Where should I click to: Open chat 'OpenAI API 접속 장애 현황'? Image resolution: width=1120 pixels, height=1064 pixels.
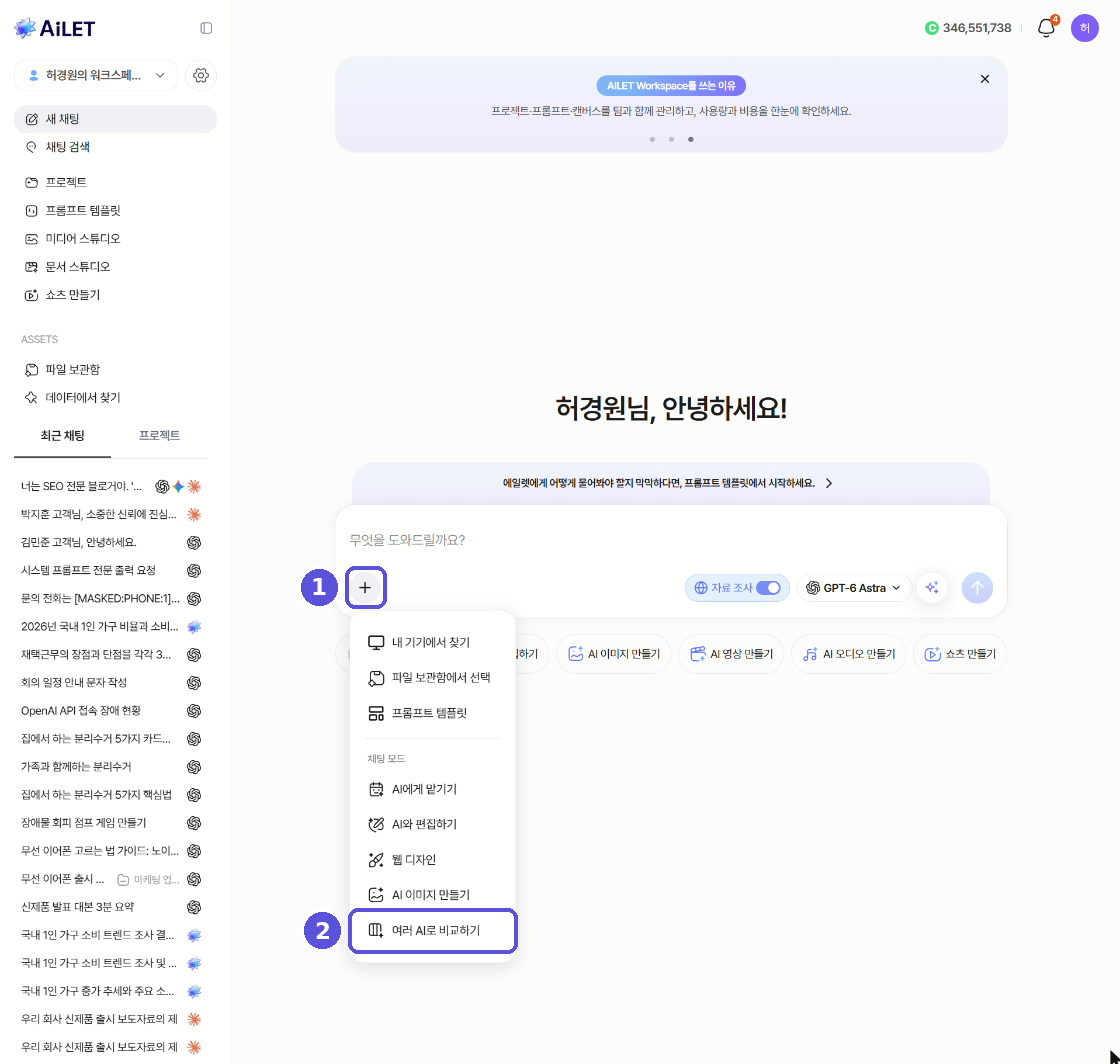[x=111, y=711]
